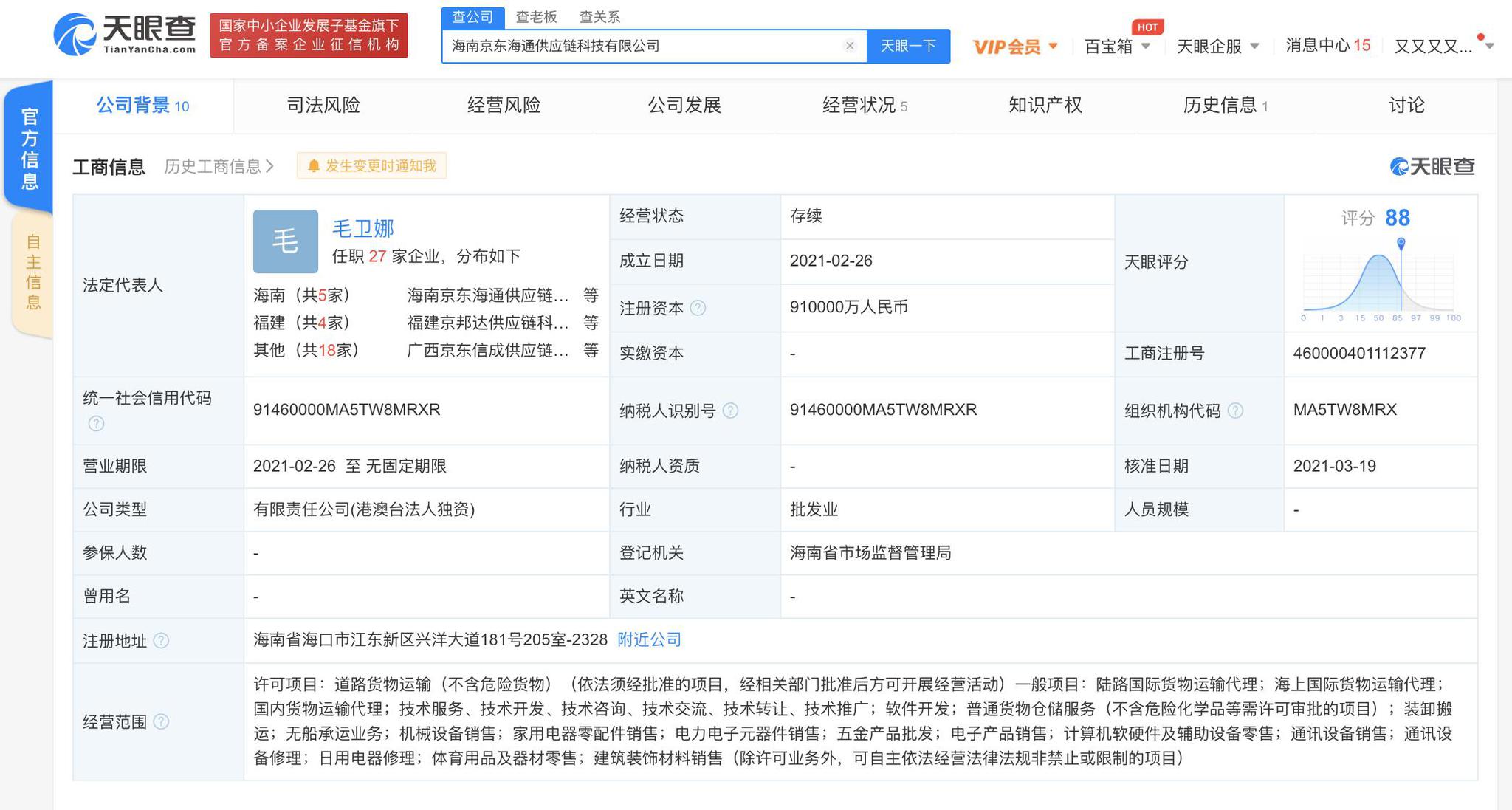Viewport: 1512px width, 810px height.
Task: Switch to the 查老板 search tab
Action: 536,17
